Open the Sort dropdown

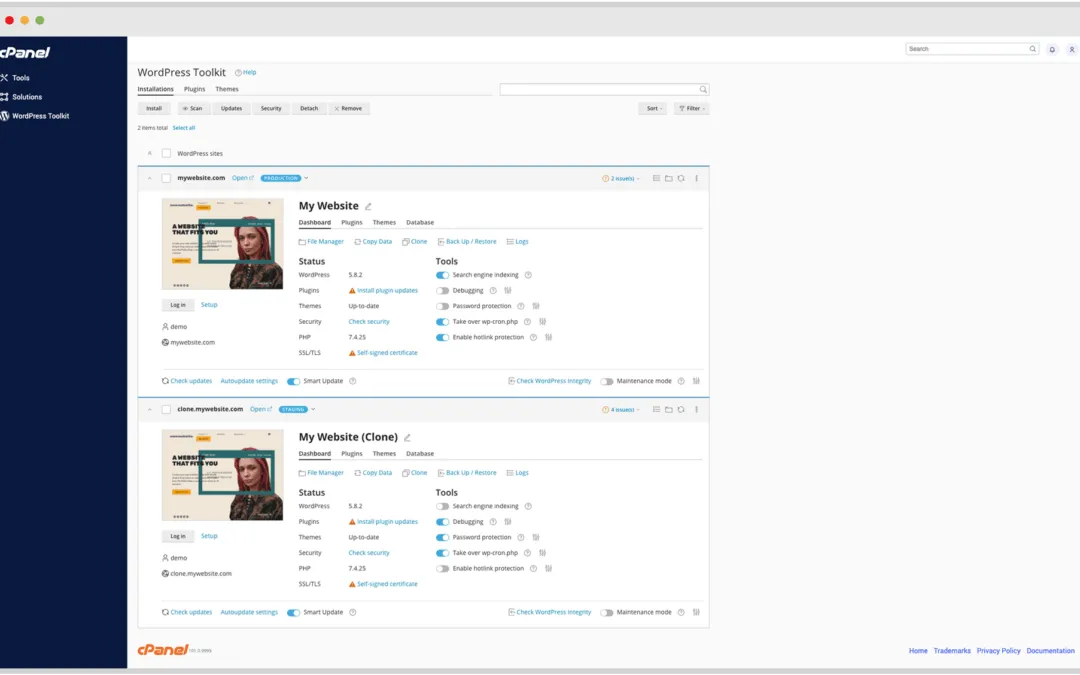(652, 108)
